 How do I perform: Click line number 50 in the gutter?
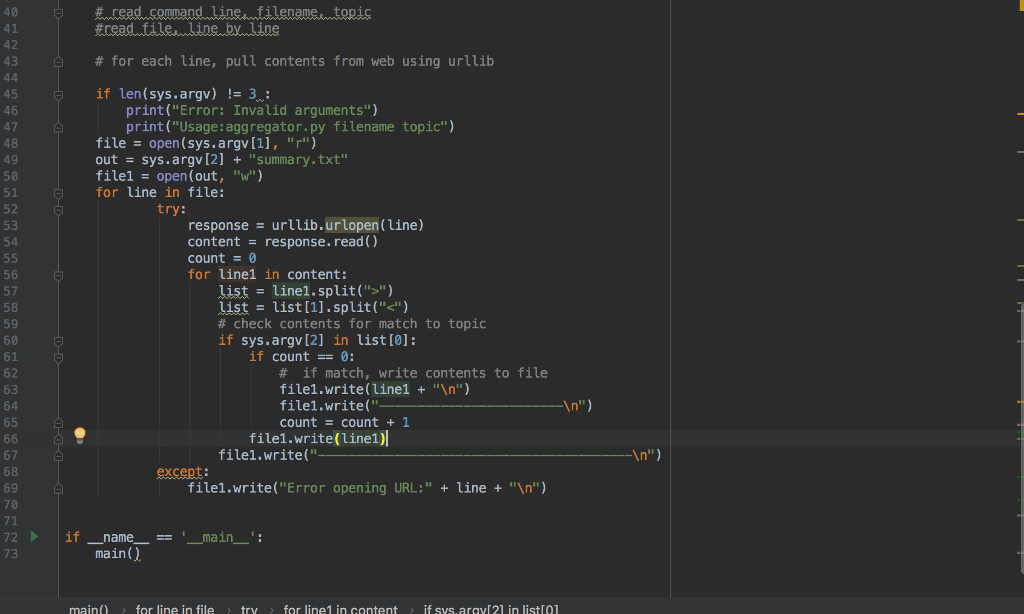click(x=10, y=176)
